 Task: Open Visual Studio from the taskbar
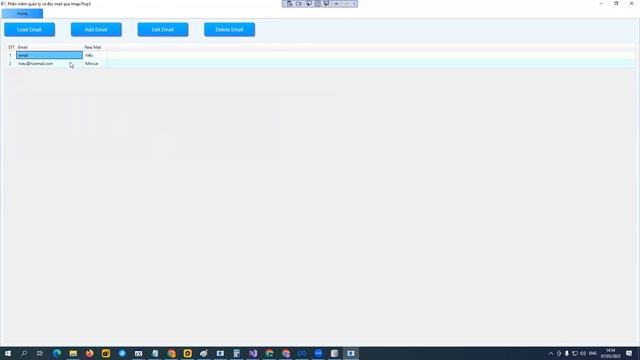(x=253, y=353)
